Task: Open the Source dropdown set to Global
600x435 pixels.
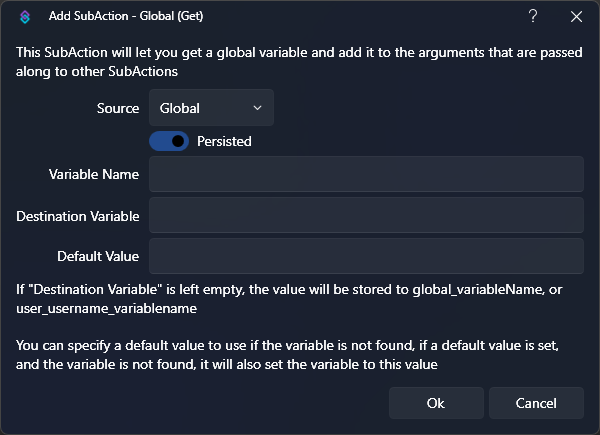Action: (x=210, y=108)
